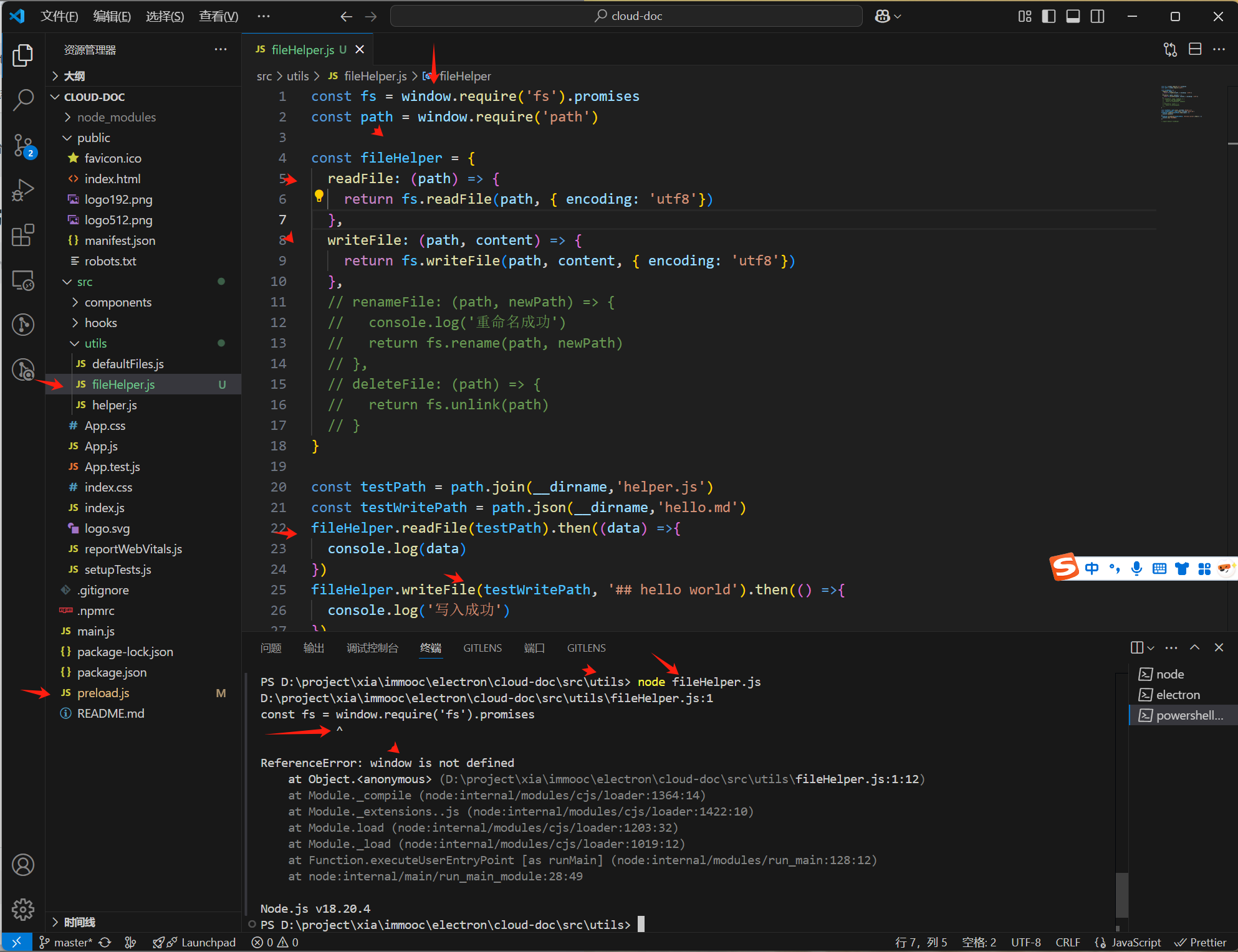Open Explorer views ellipsis menu
This screenshot has width=1238, height=952.
coord(221,50)
